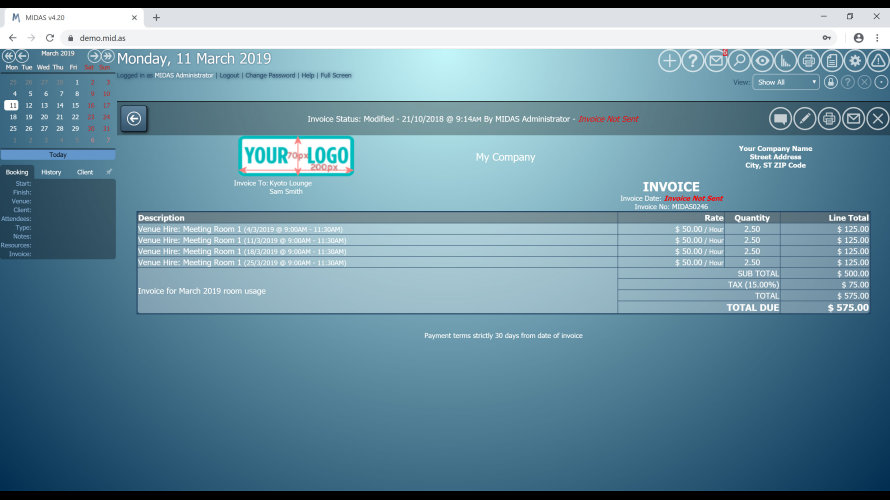Email invoice using invoice bar envelope icon

click(x=854, y=119)
